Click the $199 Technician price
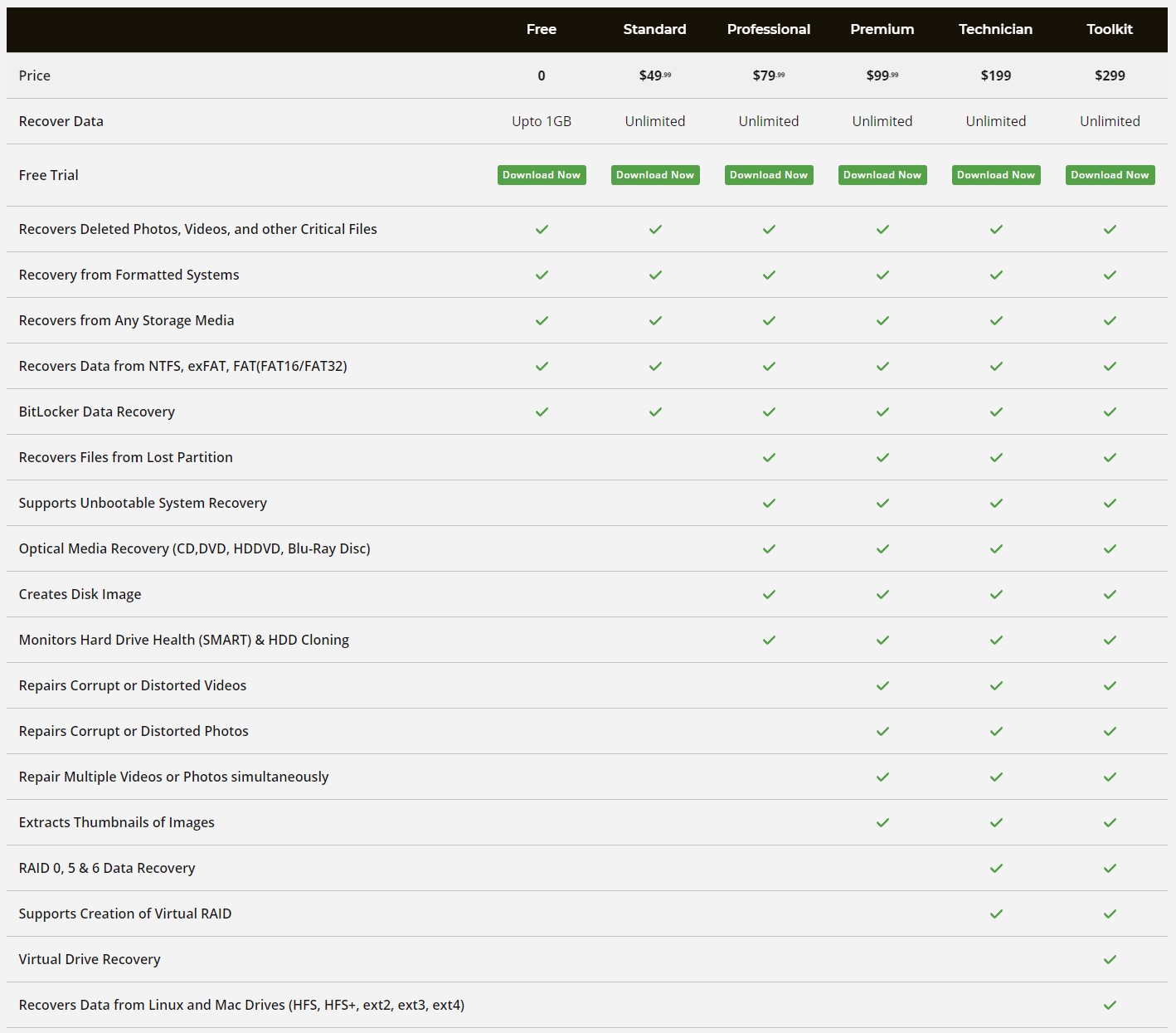This screenshot has width=1176, height=1033. click(996, 76)
